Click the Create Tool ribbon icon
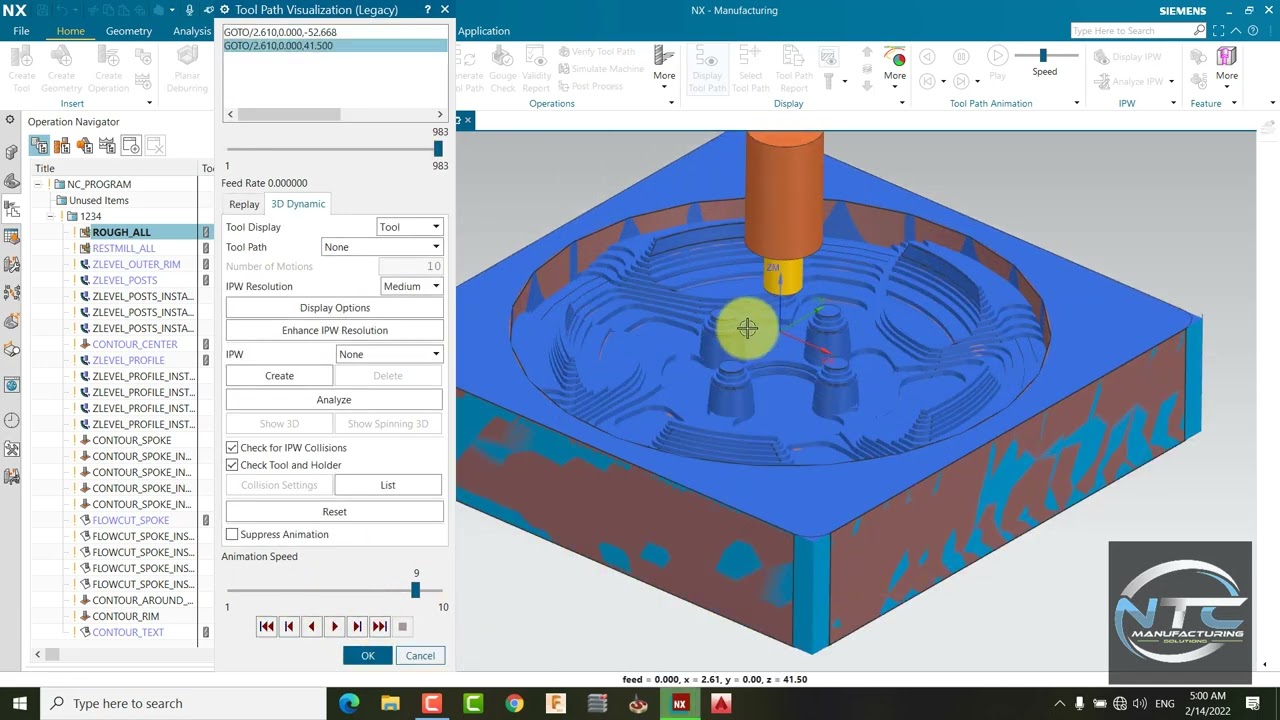 (x=22, y=69)
